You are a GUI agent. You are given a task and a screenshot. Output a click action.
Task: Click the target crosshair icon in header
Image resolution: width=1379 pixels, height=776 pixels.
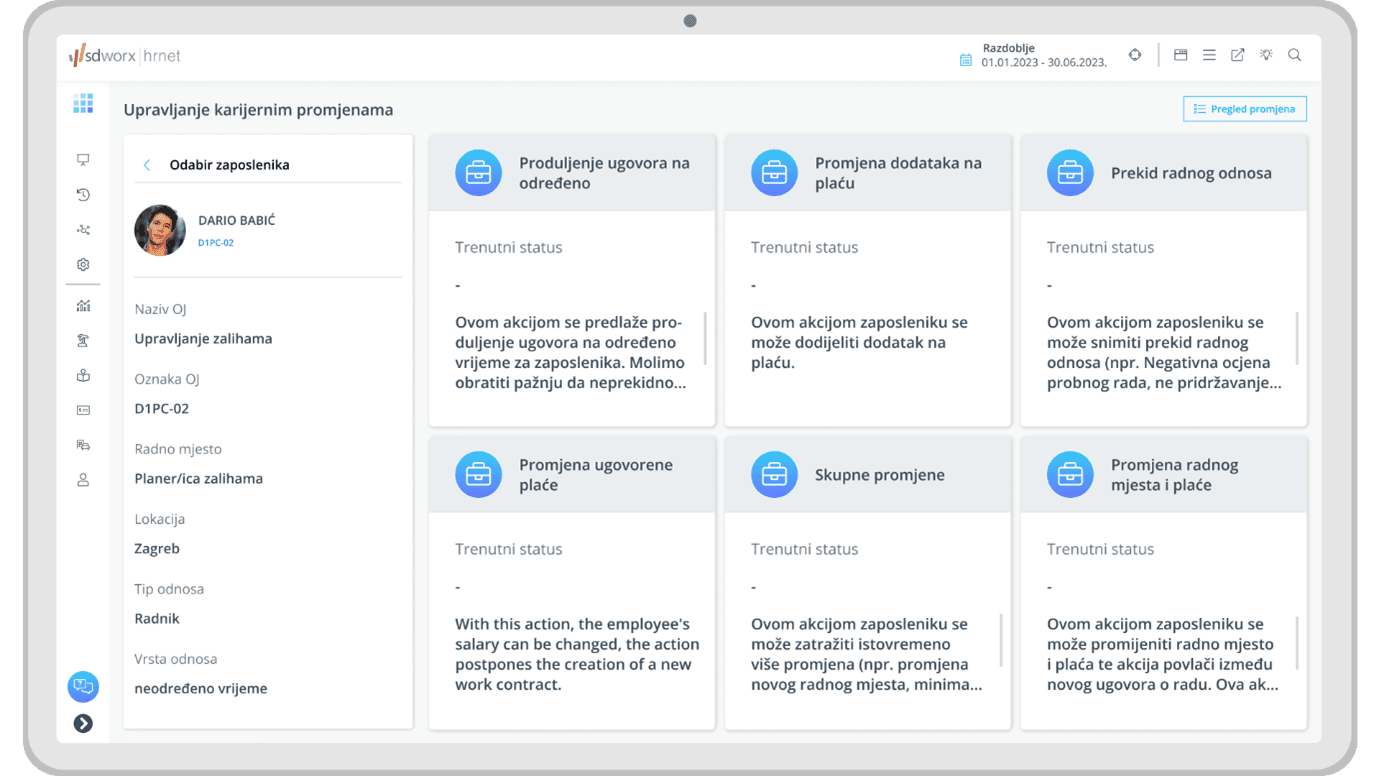[x=1135, y=55]
